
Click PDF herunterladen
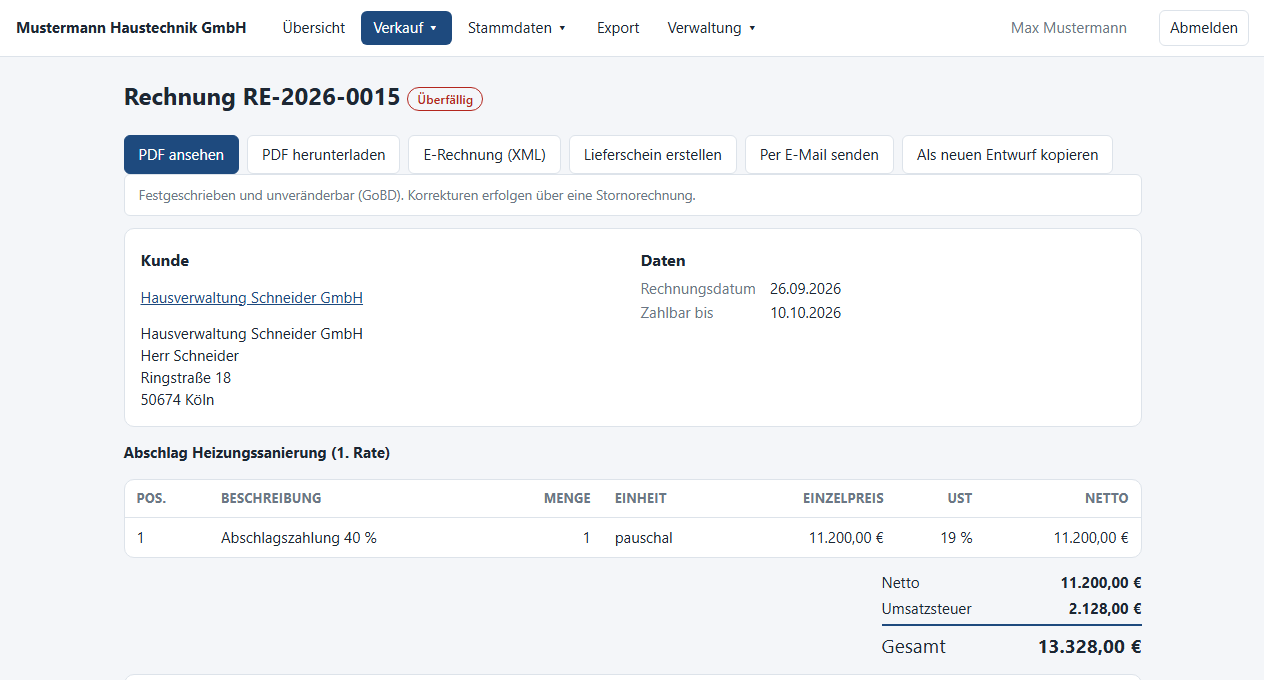(324, 155)
